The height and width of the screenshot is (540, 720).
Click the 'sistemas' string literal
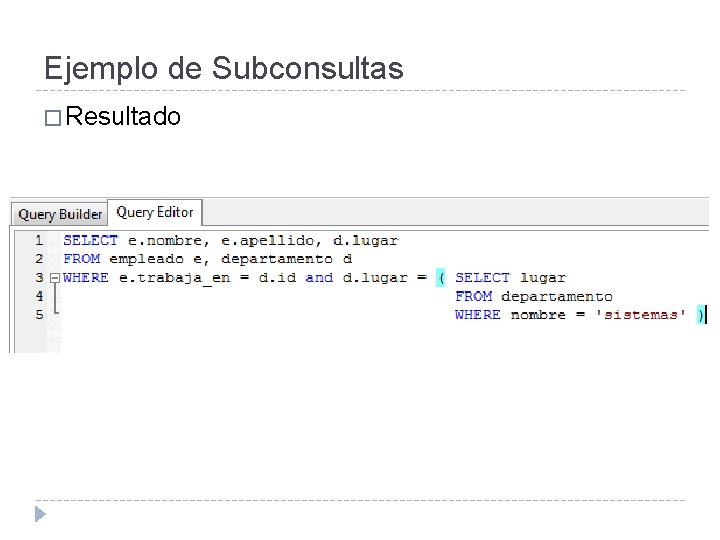[641, 315]
